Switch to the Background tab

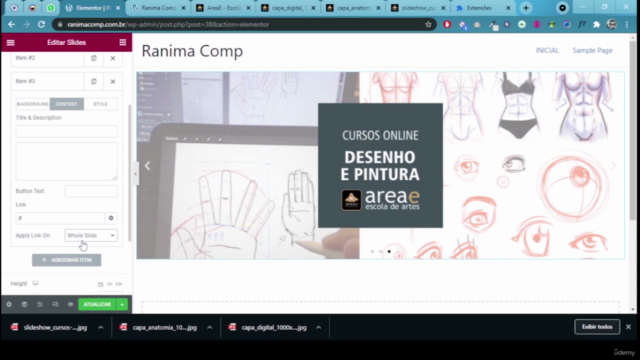33,104
